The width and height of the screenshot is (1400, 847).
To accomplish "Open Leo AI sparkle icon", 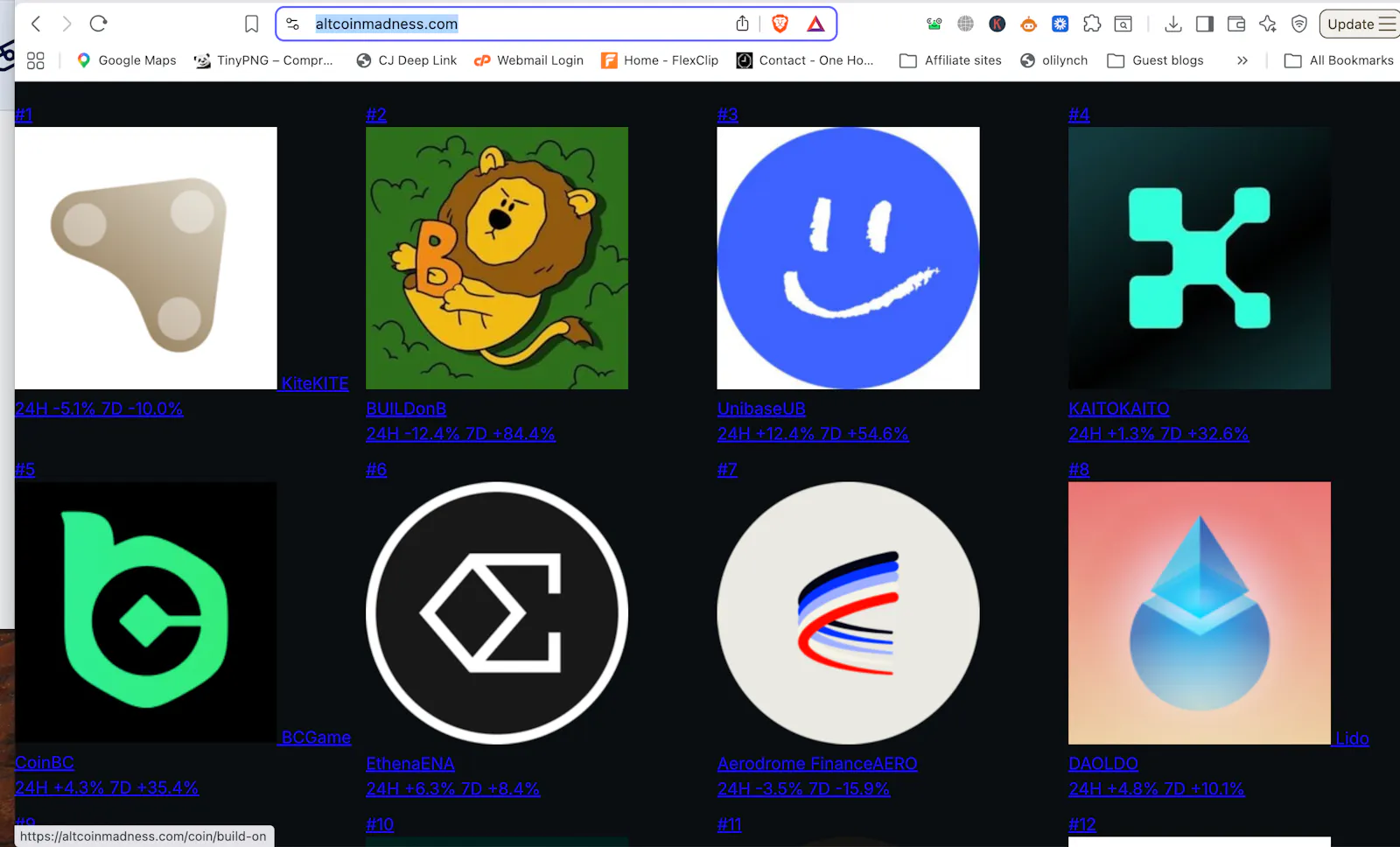I will coord(1268,24).
